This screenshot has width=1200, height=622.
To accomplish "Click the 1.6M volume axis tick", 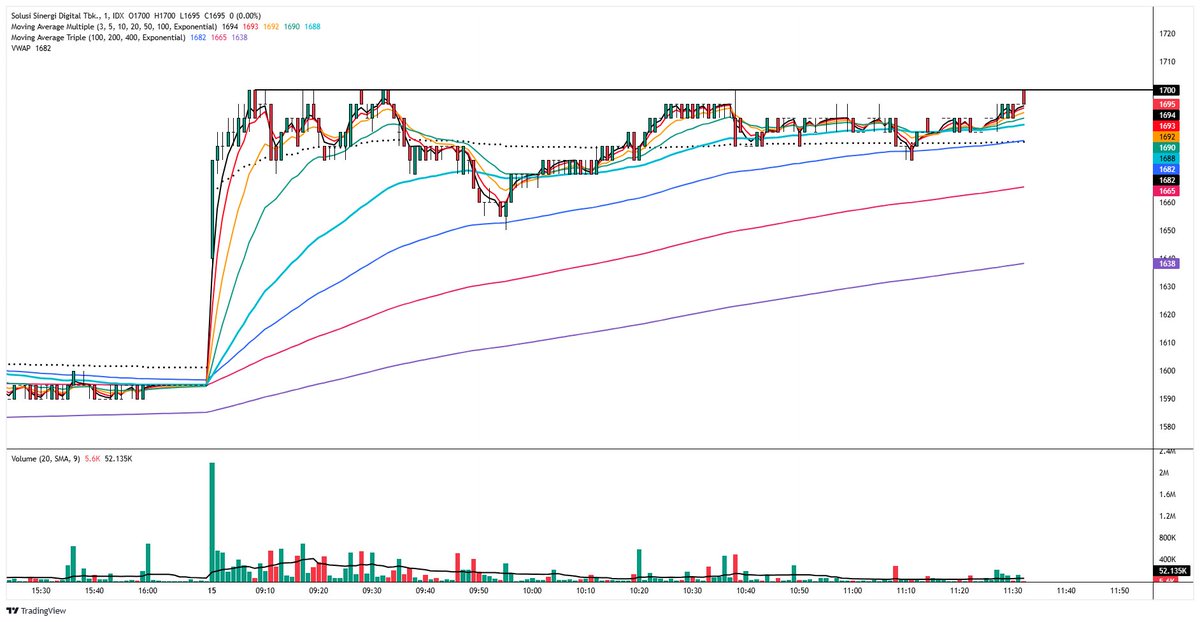I will point(1168,495).
